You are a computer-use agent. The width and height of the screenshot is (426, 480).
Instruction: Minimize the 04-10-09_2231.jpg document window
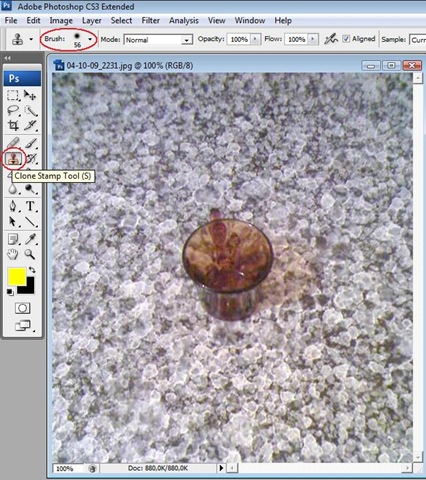tap(371, 66)
